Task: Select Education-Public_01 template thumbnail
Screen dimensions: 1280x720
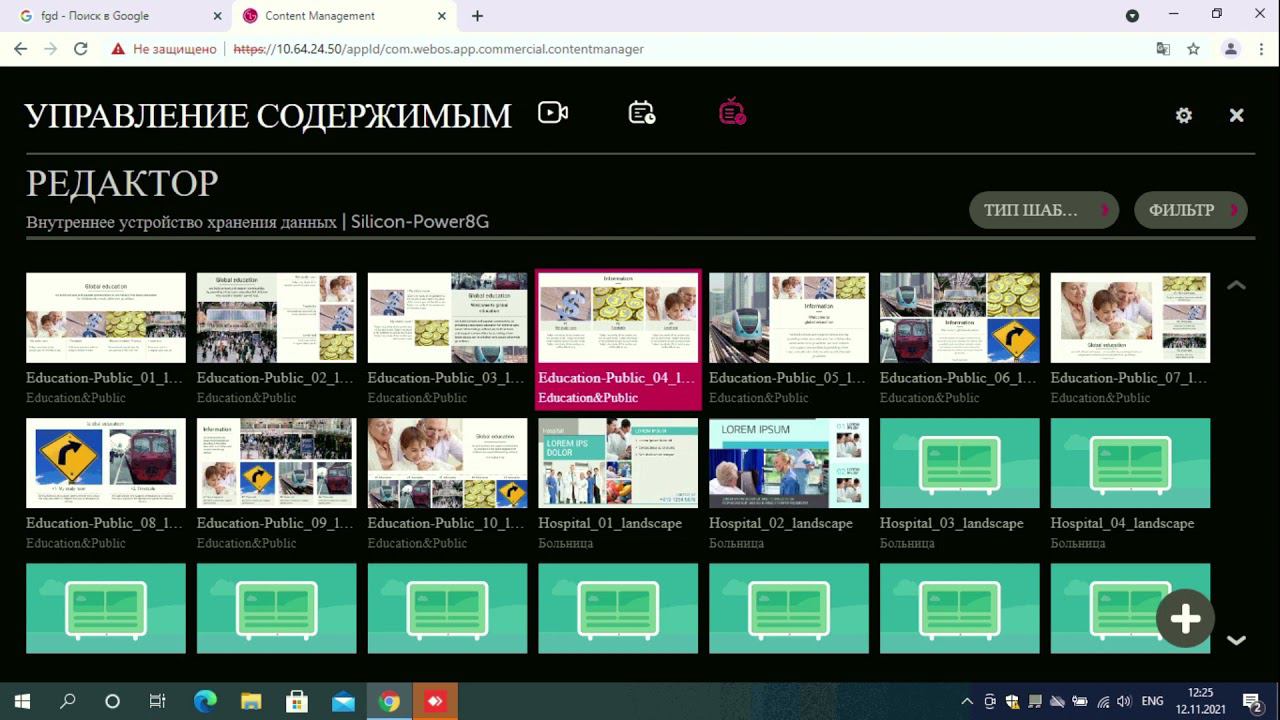Action: [106, 317]
